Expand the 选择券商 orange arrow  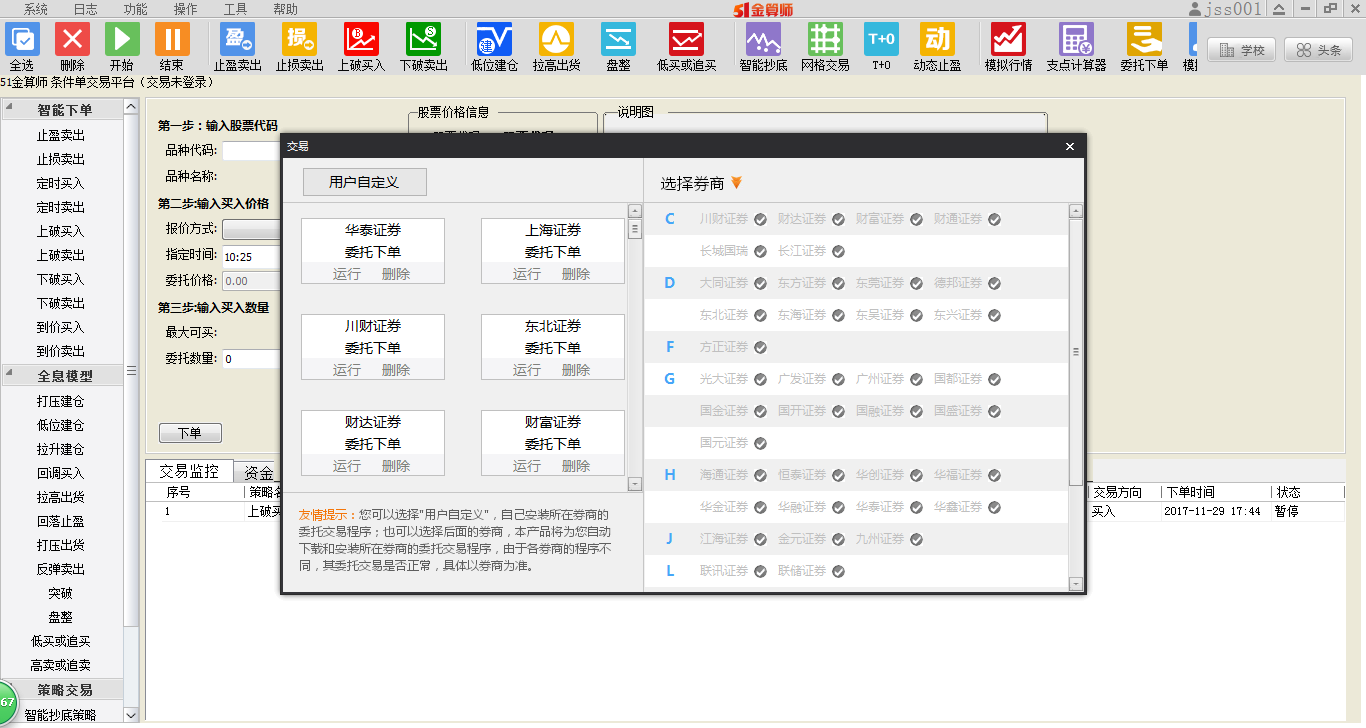737,182
